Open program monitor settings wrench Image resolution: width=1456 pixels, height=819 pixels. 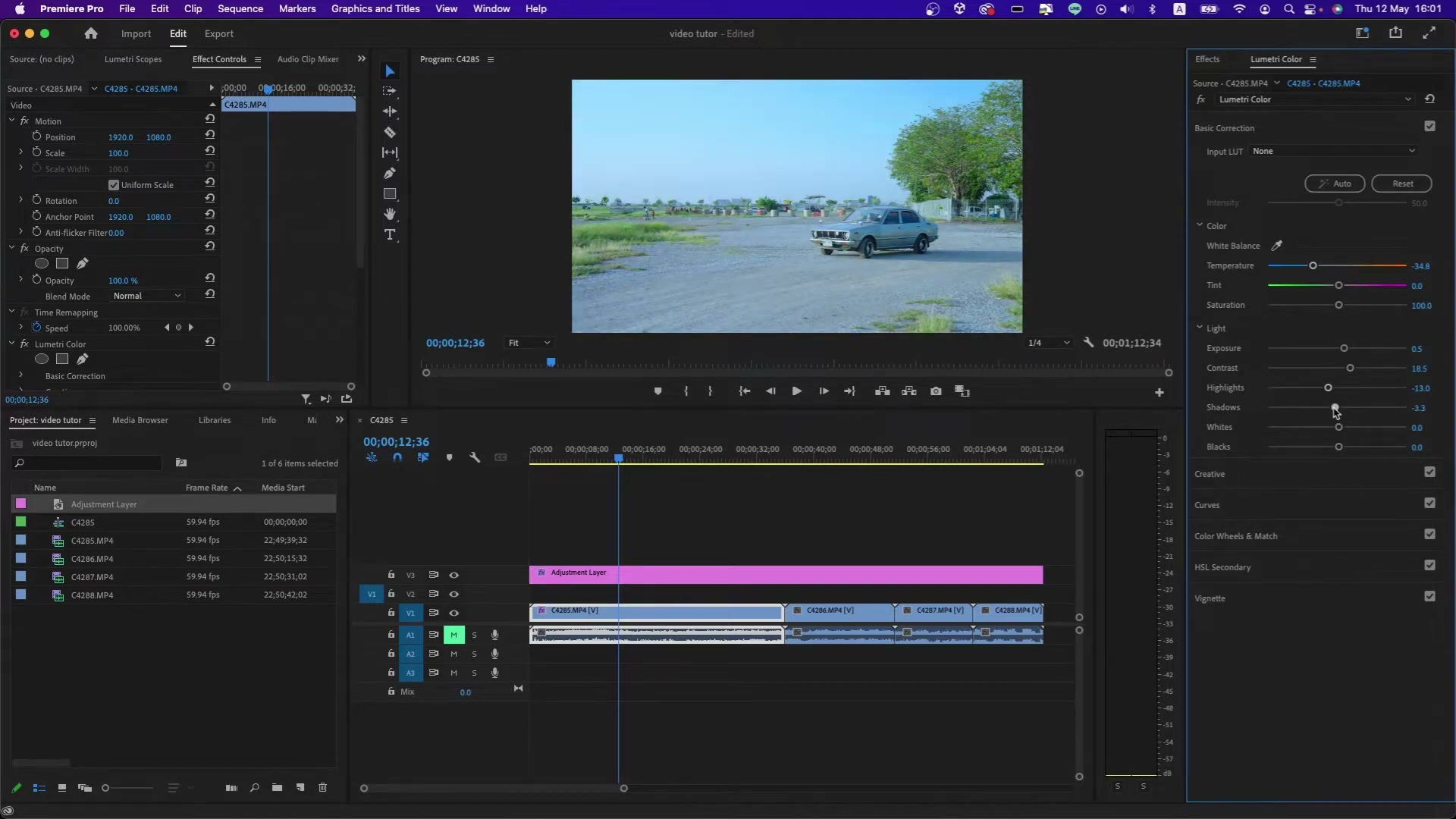1089,343
